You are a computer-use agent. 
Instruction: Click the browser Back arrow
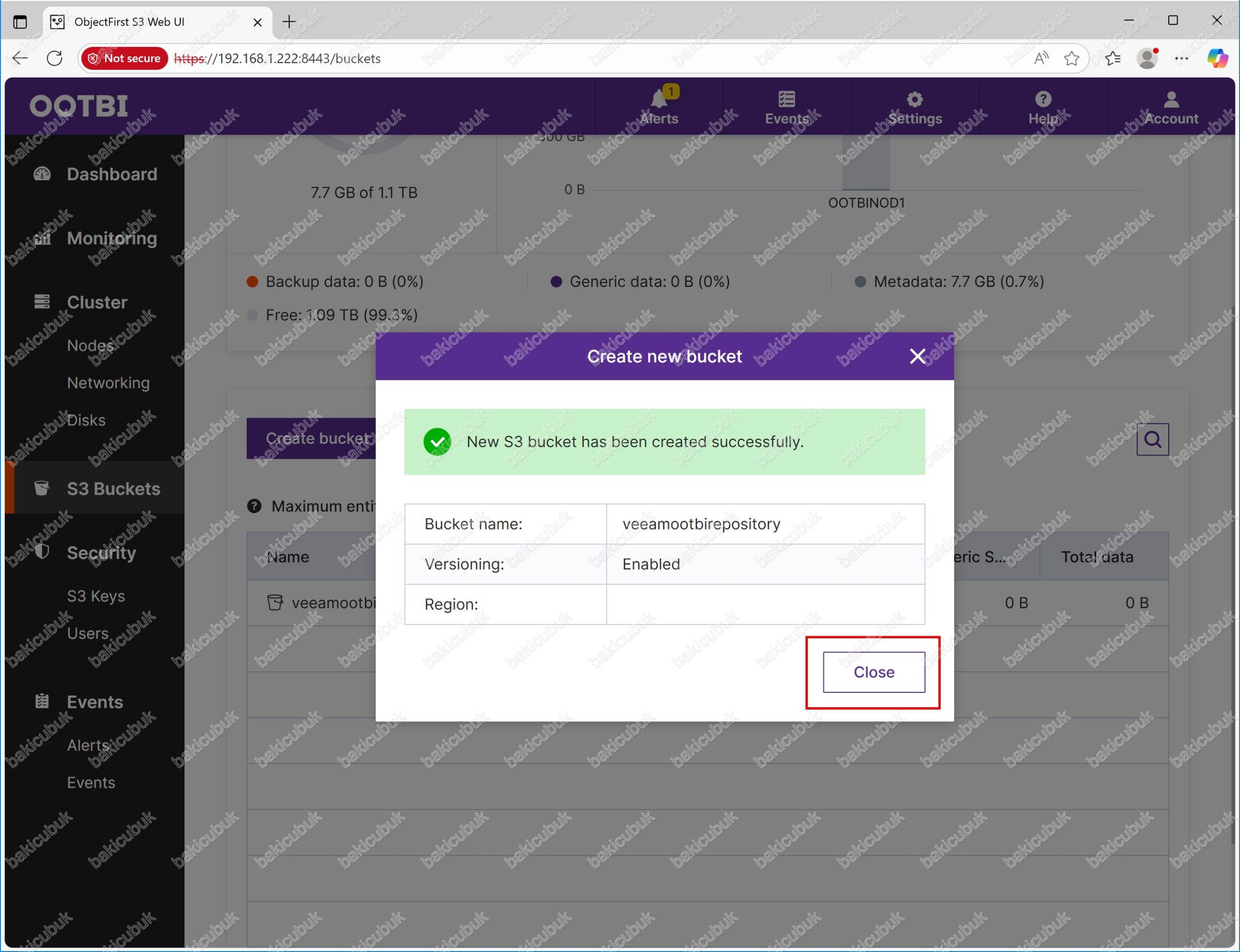(20, 58)
